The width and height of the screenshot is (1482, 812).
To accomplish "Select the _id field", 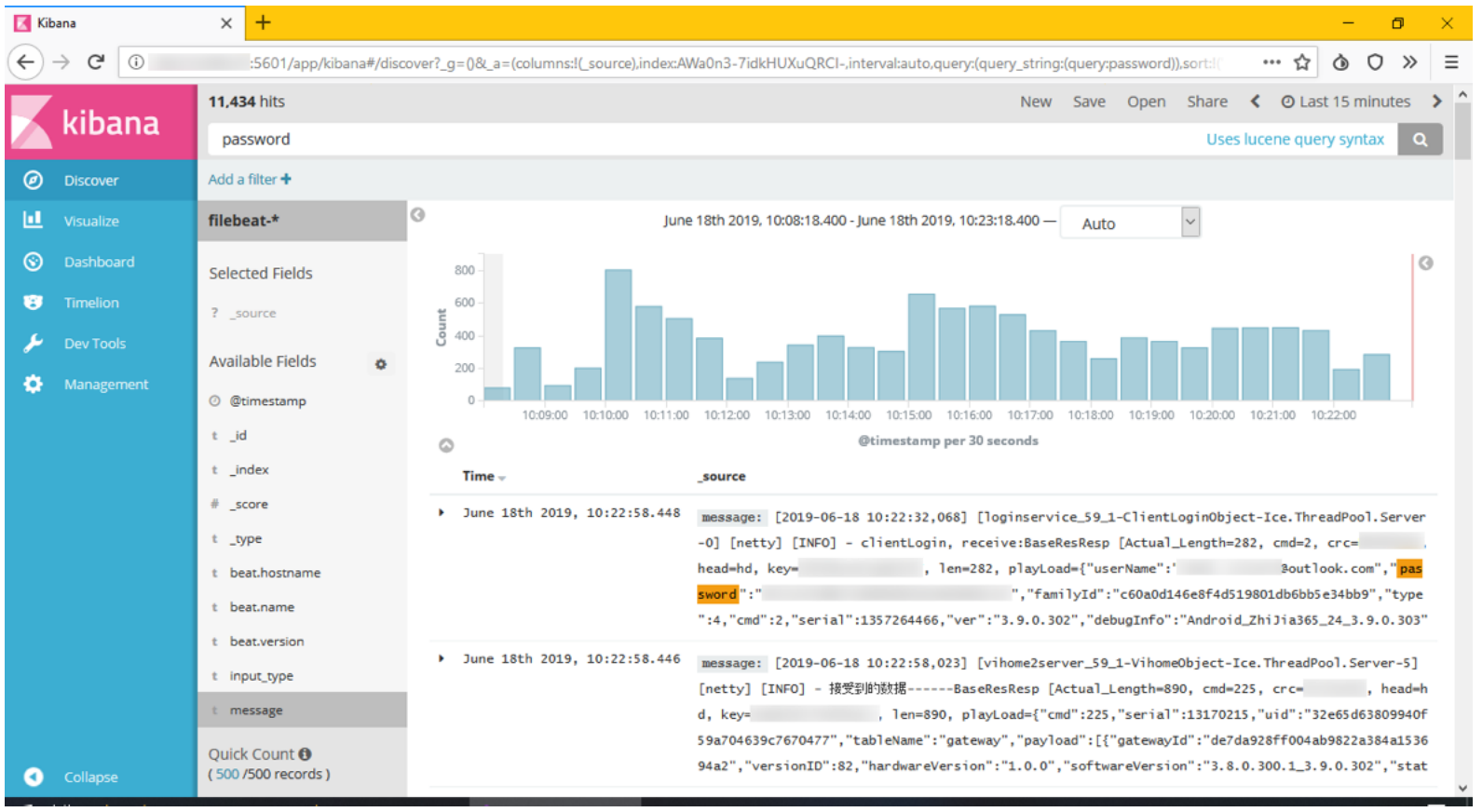I will tap(238, 436).
